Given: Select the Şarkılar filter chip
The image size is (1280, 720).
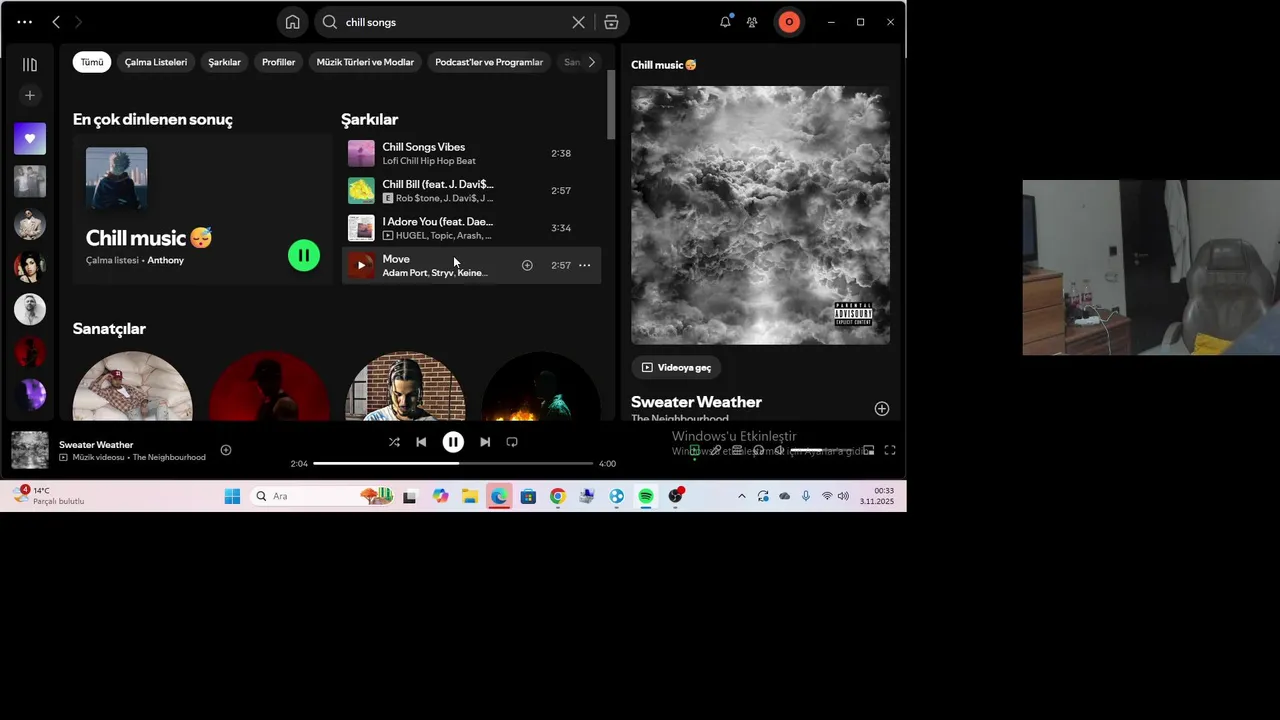Looking at the screenshot, I should pyautogui.click(x=224, y=62).
